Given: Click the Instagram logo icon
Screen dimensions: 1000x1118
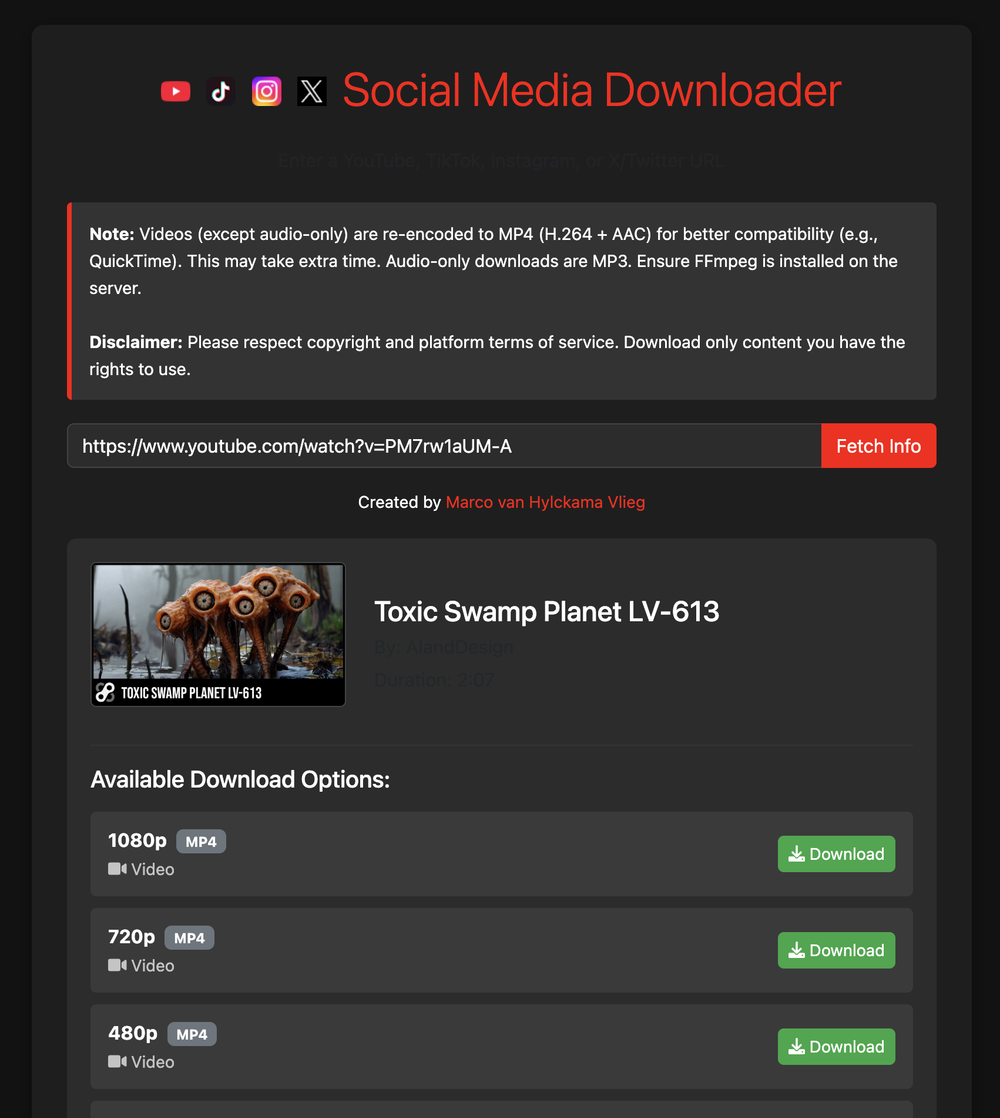Looking at the screenshot, I should [x=266, y=92].
